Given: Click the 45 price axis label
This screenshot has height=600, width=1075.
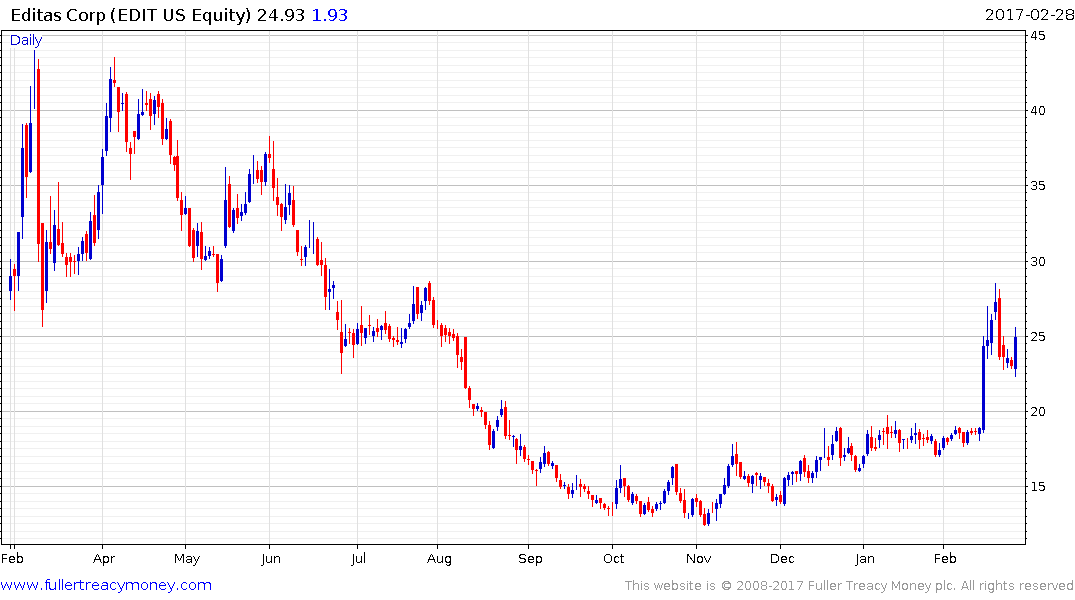Looking at the screenshot, I should click(1038, 36).
